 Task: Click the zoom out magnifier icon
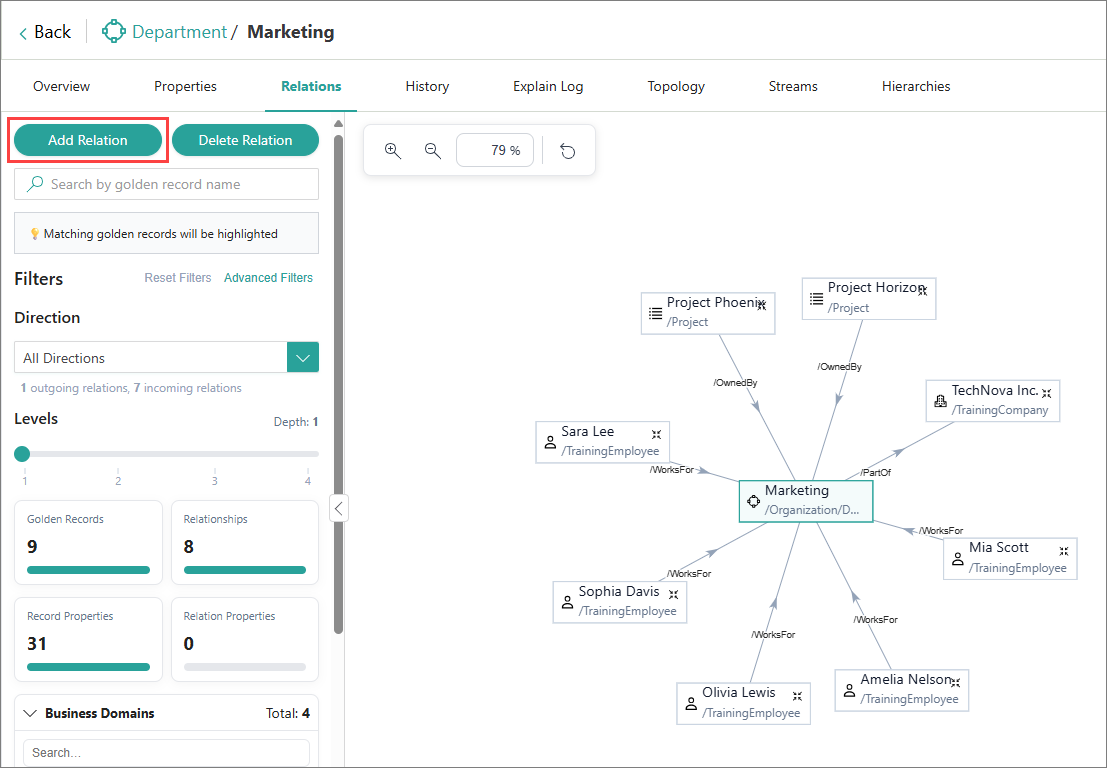point(433,151)
